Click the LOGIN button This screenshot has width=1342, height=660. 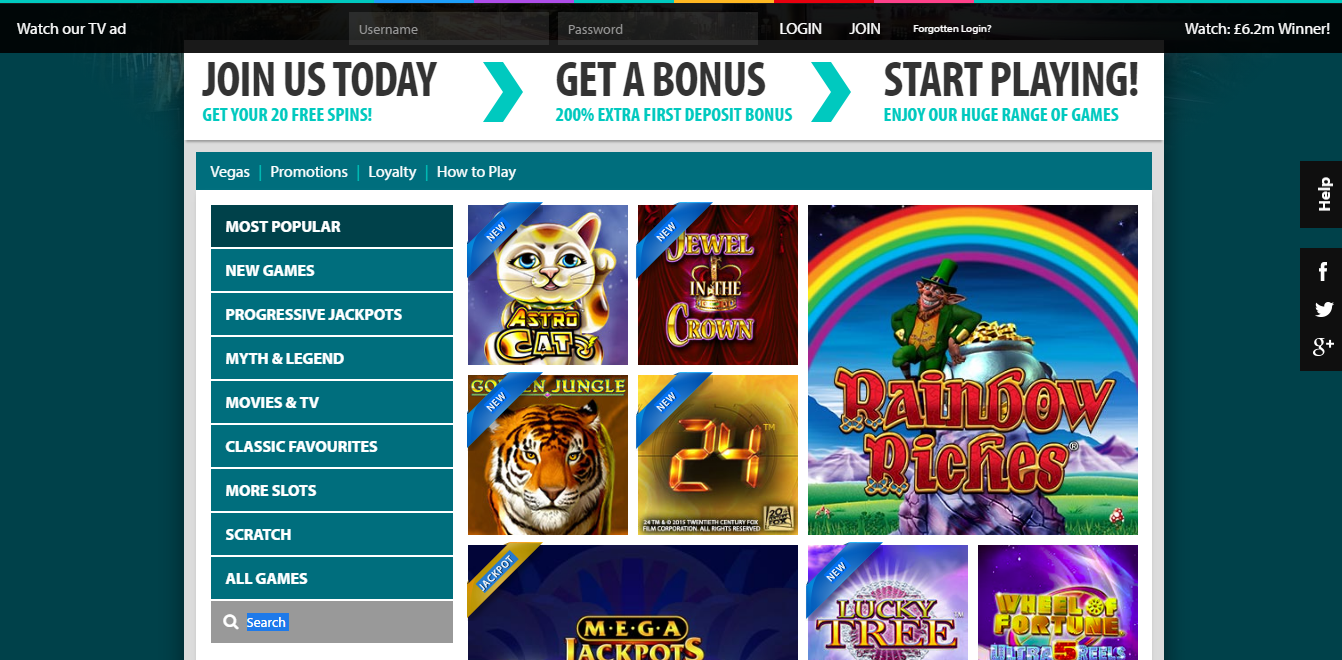800,29
